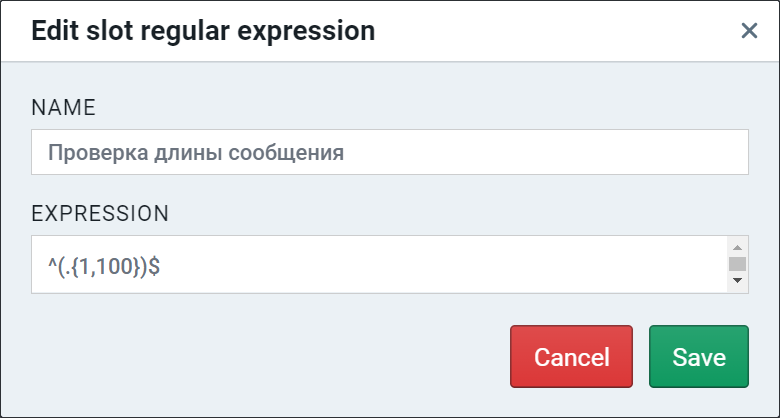Click the '{1,100}' quantifier in the expression
Viewport: 780px width, 418px height.
coord(106,268)
